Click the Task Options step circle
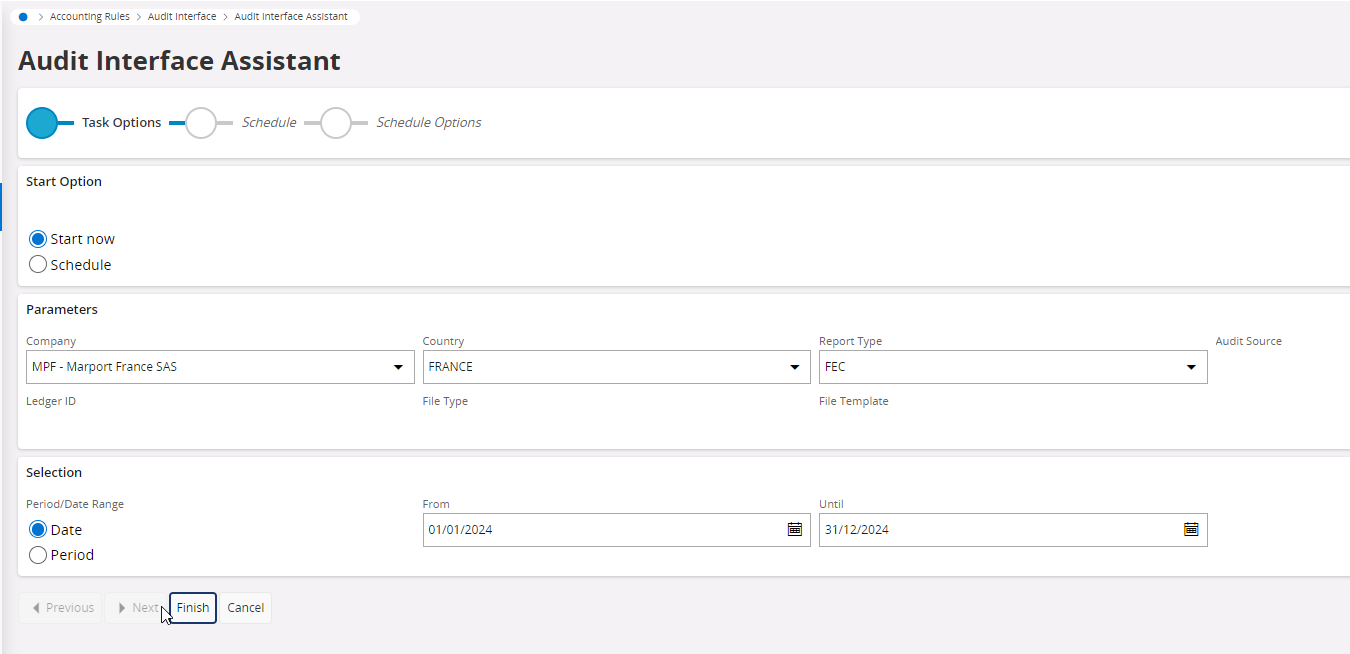The width and height of the screenshot is (1350, 654). pos(42,123)
